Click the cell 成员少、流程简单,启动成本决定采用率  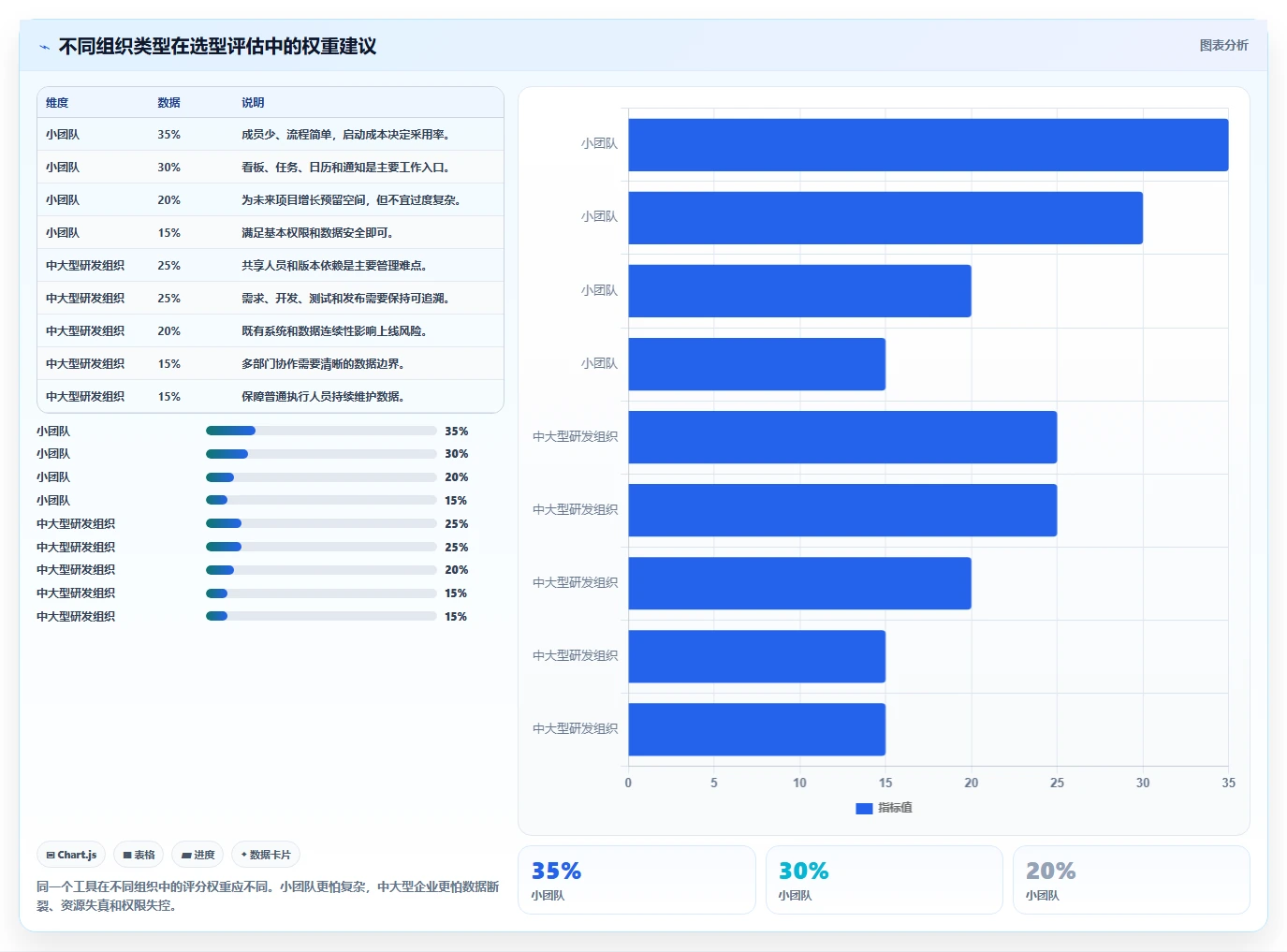pos(347,135)
